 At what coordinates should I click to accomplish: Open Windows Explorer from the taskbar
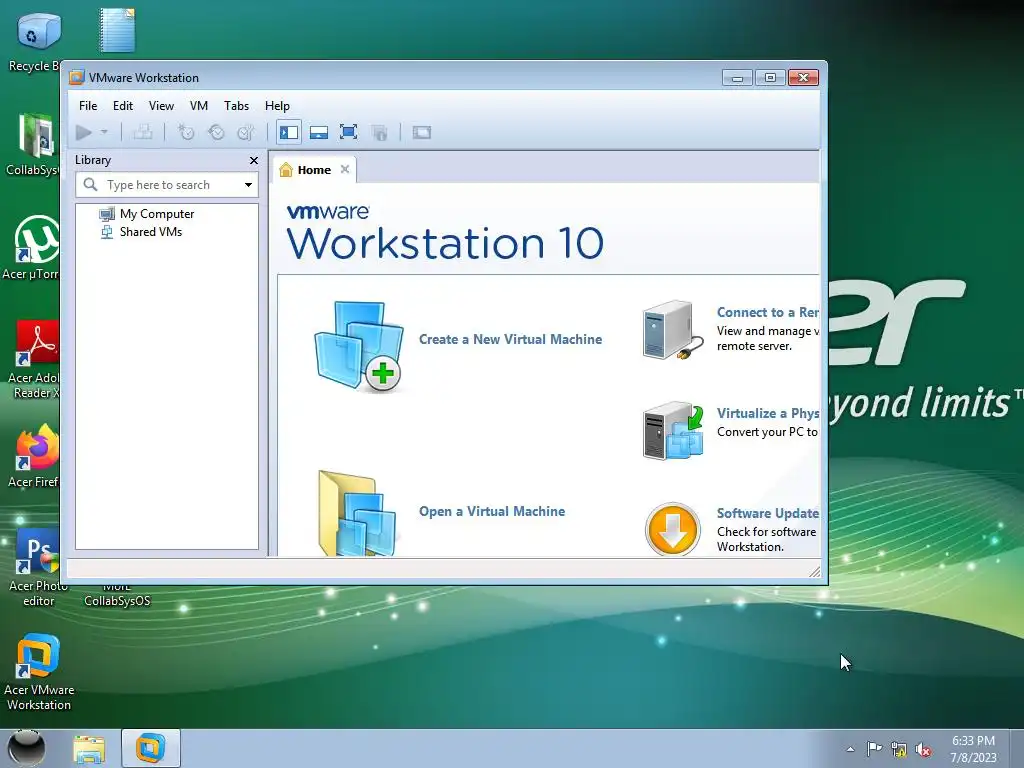point(89,749)
